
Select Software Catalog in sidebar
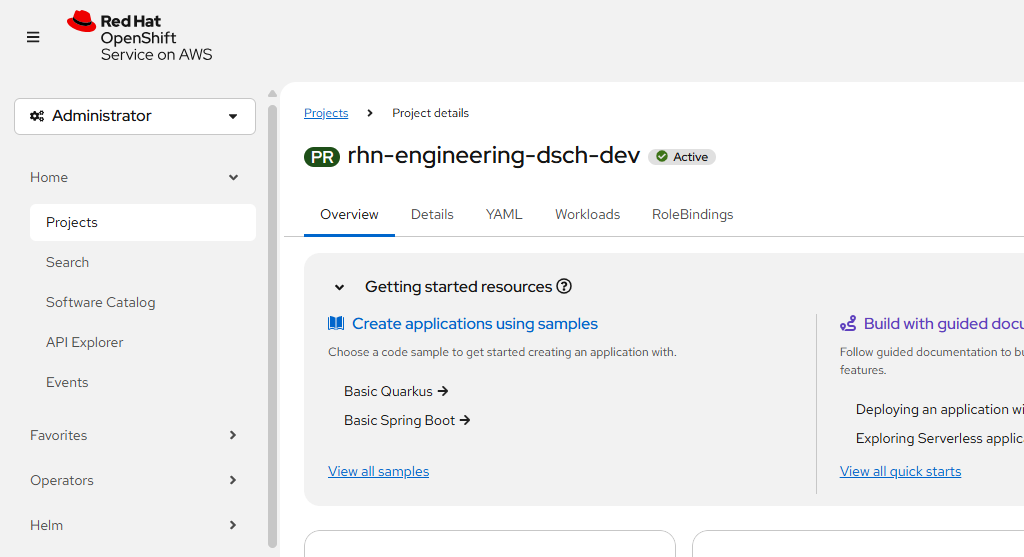[x=101, y=303]
